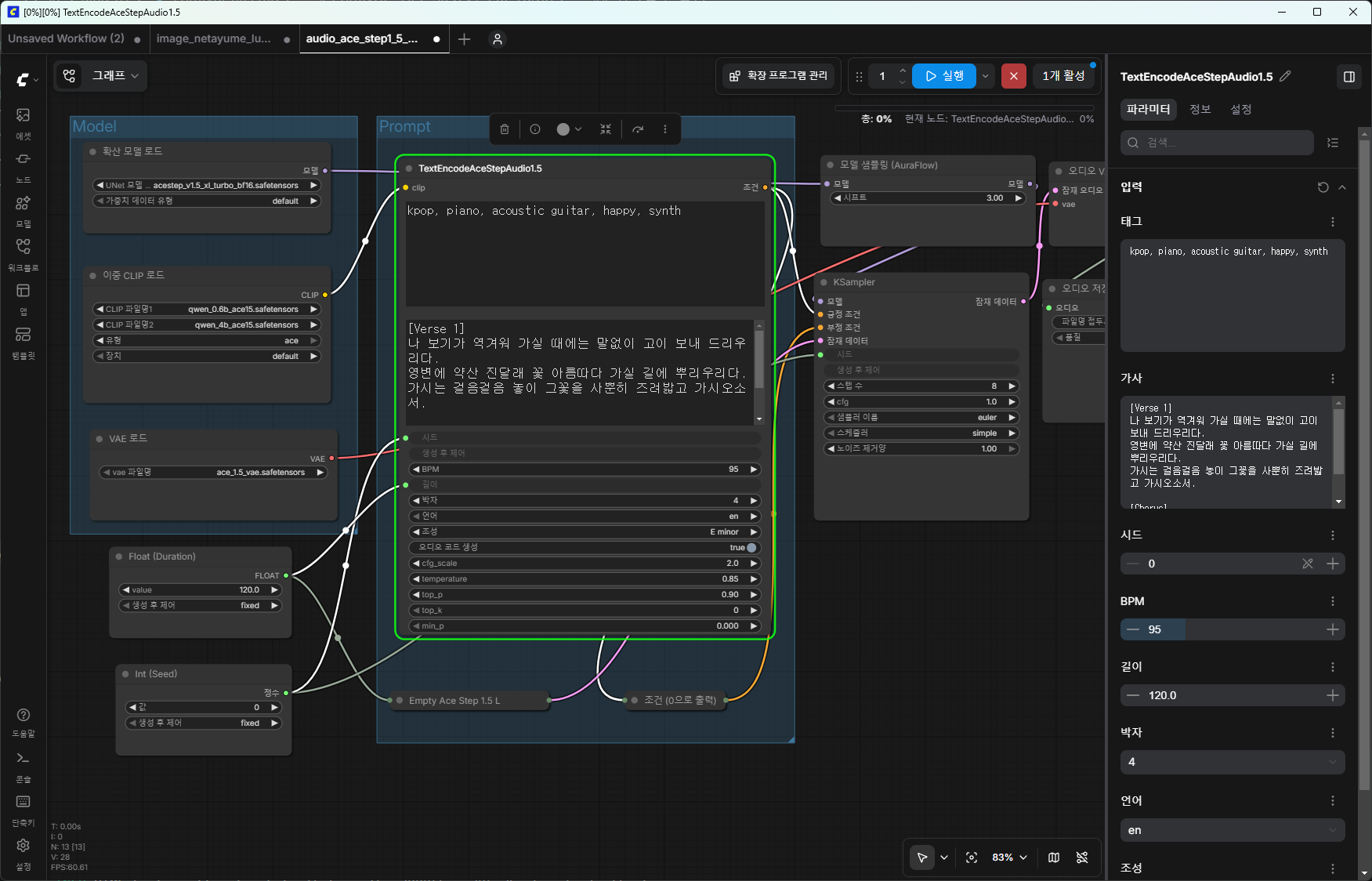Screen dimensions: 1372x881
Task: Toggle the minimap icon
Action: click(x=1054, y=857)
